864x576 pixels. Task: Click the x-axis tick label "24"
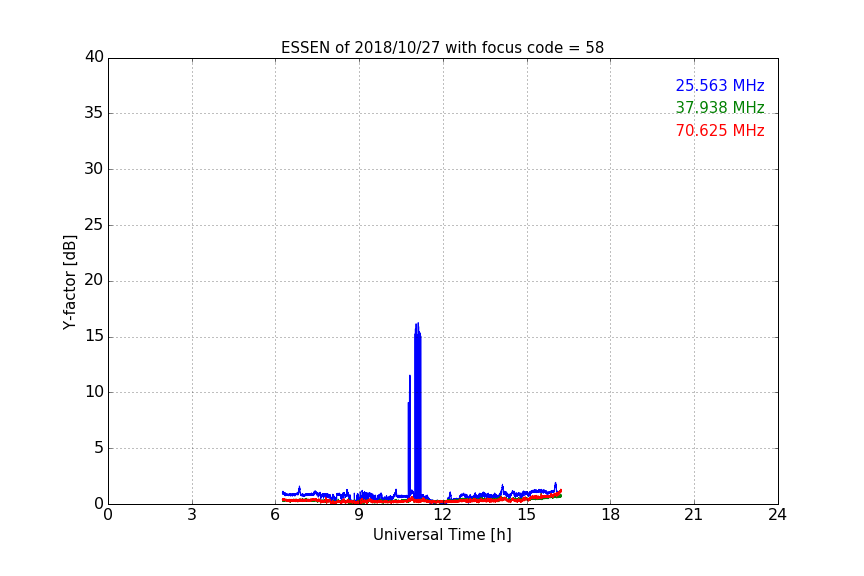[x=777, y=515]
